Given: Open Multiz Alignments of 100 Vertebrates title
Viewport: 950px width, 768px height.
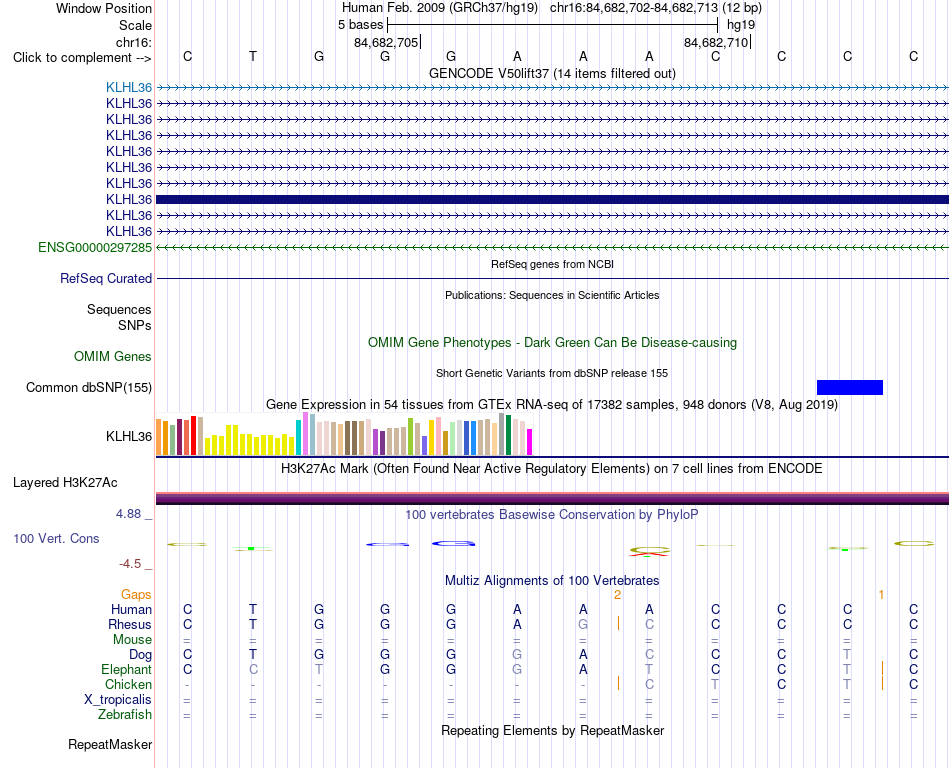Looking at the screenshot, I should (x=552, y=581).
